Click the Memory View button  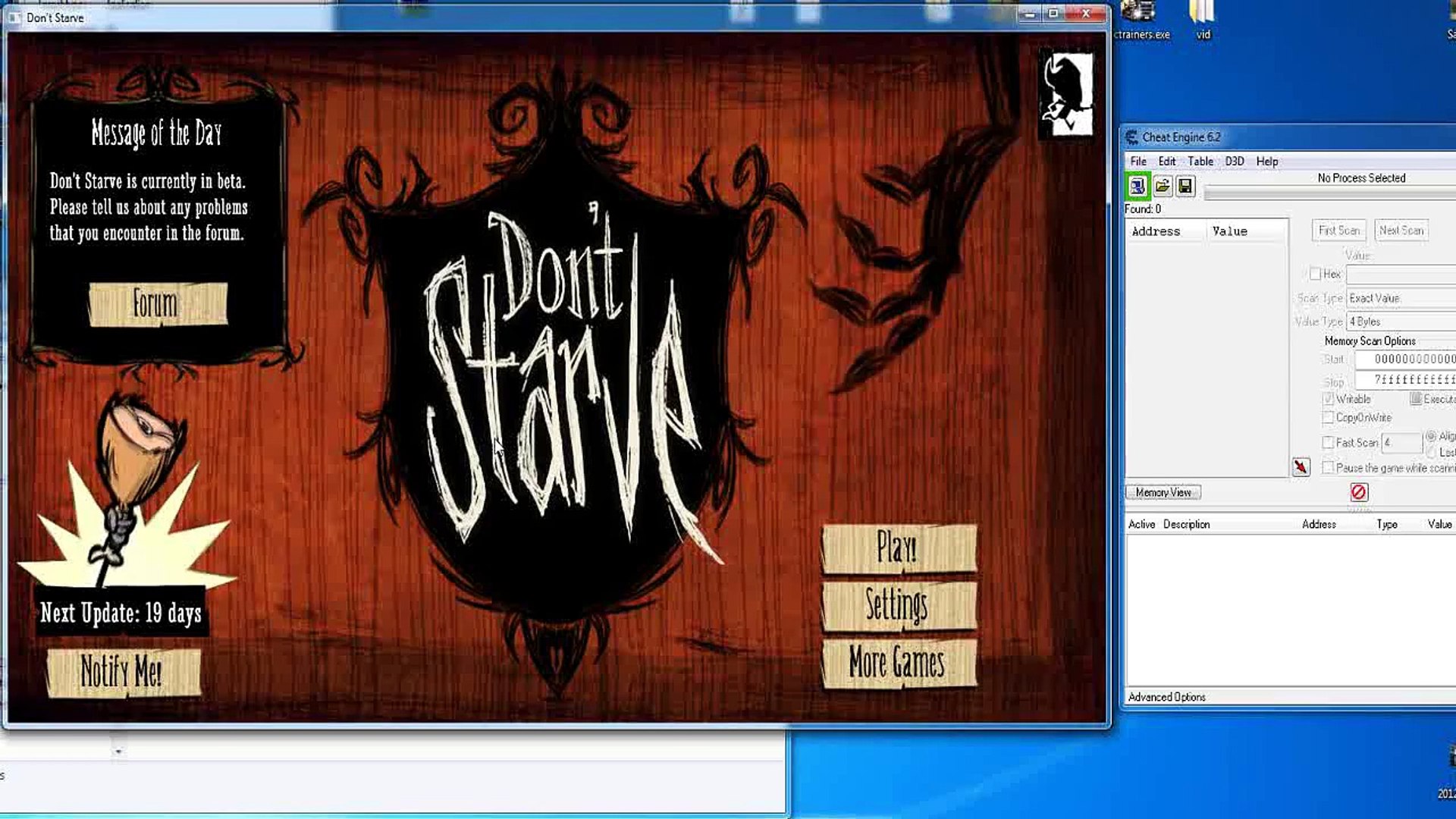coord(1163,493)
